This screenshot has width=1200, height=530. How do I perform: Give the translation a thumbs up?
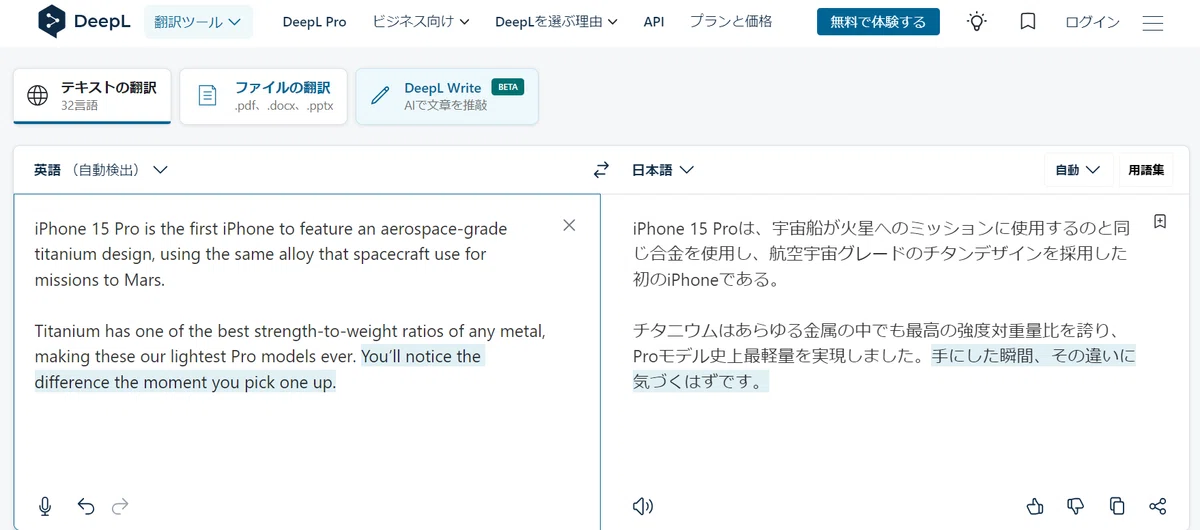tap(1035, 506)
